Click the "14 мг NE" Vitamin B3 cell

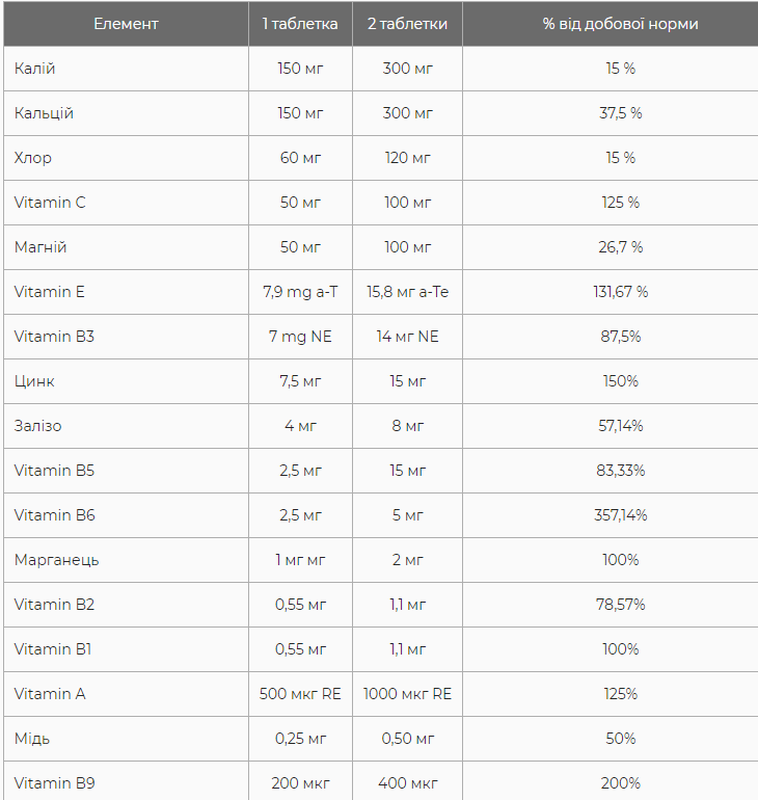click(x=407, y=337)
